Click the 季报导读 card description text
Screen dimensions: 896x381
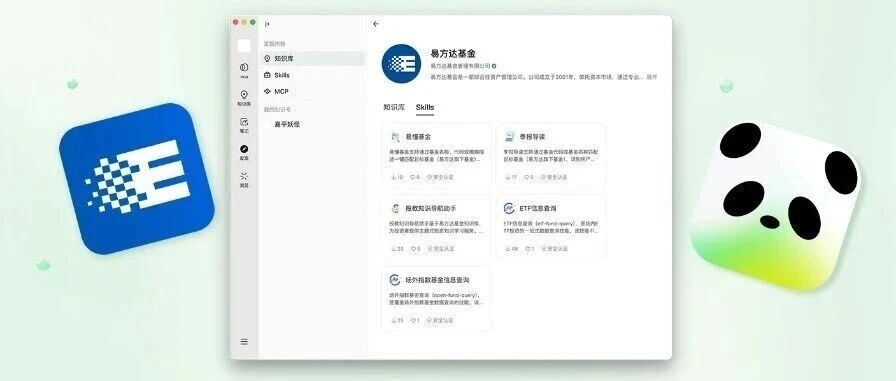tap(551, 156)
